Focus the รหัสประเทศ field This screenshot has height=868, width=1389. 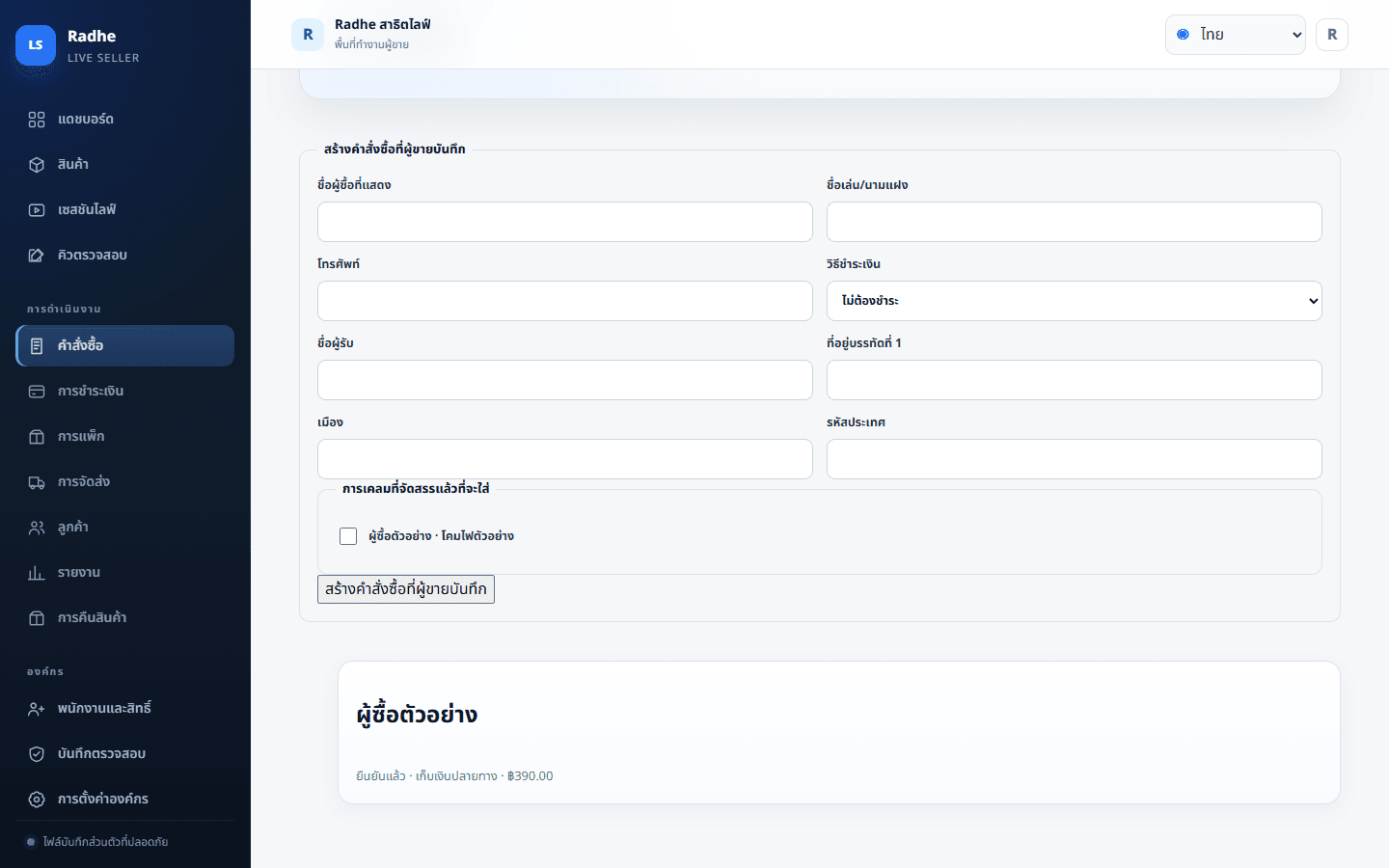click(1074, 459)
